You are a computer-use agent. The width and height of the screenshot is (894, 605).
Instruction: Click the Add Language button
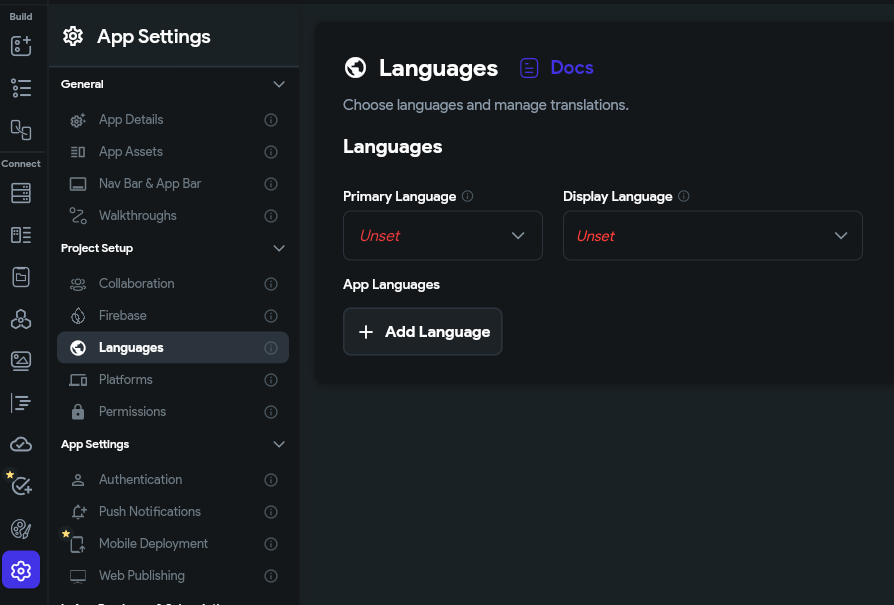(x=423, y=332)
